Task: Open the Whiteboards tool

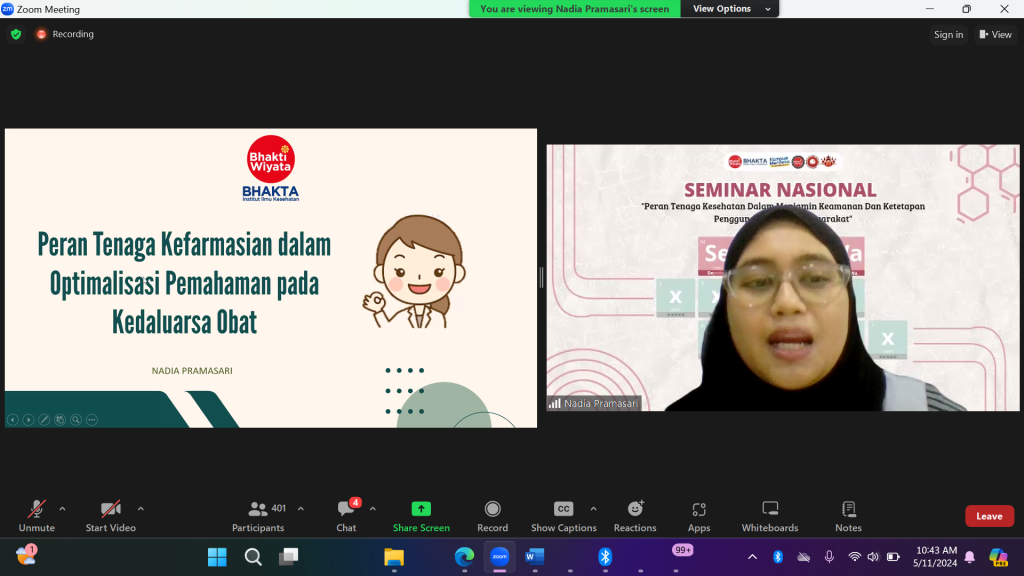Action: pyautogui.click(x=769, y=515)
